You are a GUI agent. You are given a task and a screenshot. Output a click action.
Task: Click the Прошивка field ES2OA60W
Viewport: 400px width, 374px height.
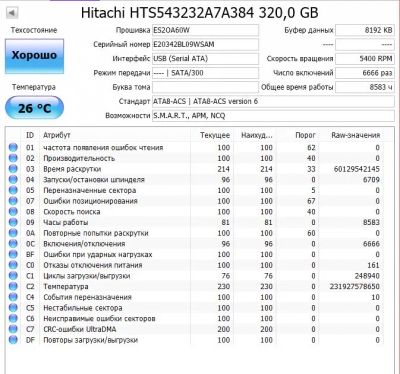pyautogui.click(x=205, y=30)
